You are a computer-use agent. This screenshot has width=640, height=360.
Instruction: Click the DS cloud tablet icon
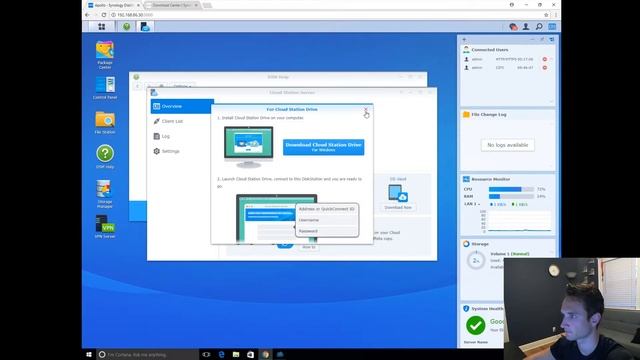398,193
